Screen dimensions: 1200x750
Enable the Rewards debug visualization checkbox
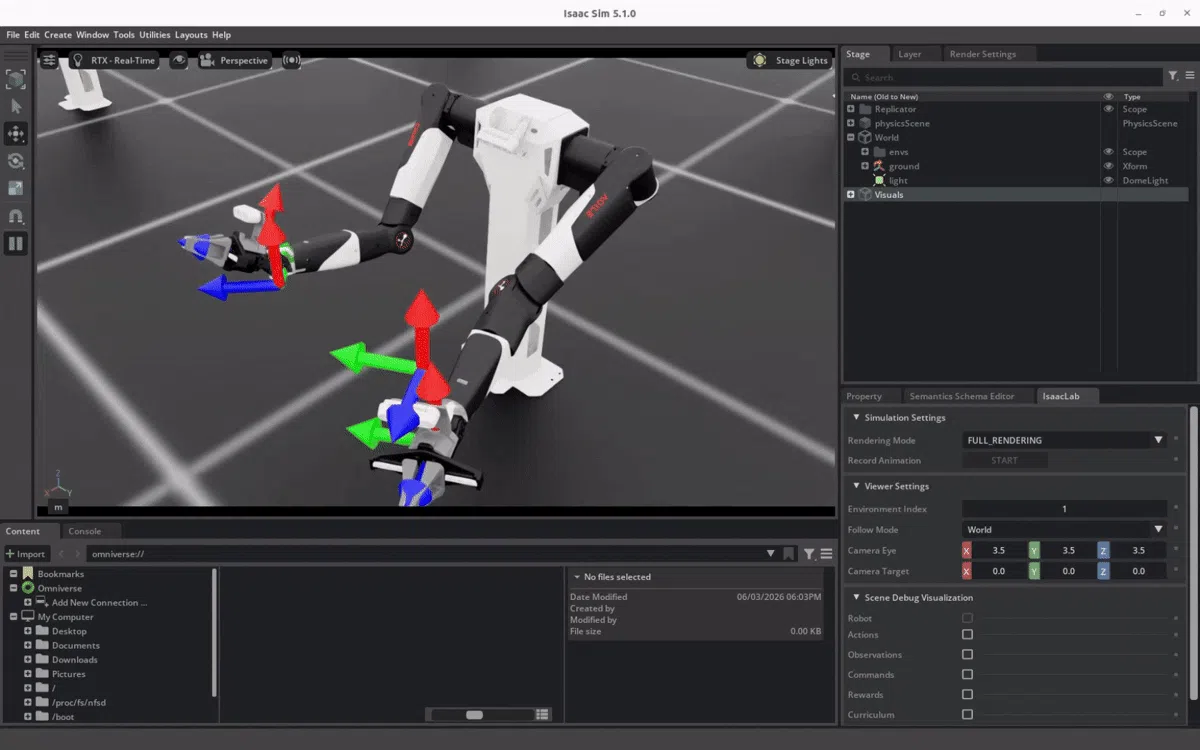(967, 695)
